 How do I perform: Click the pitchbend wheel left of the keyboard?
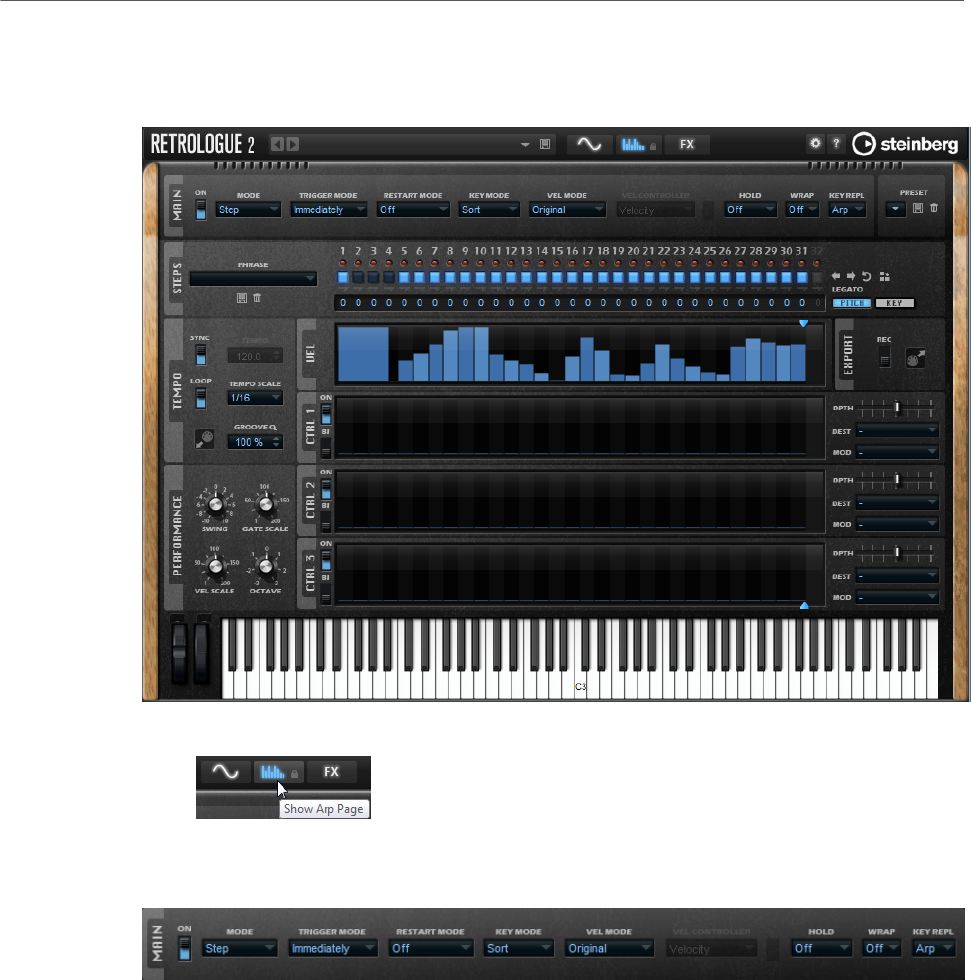[x=179, y=652]
